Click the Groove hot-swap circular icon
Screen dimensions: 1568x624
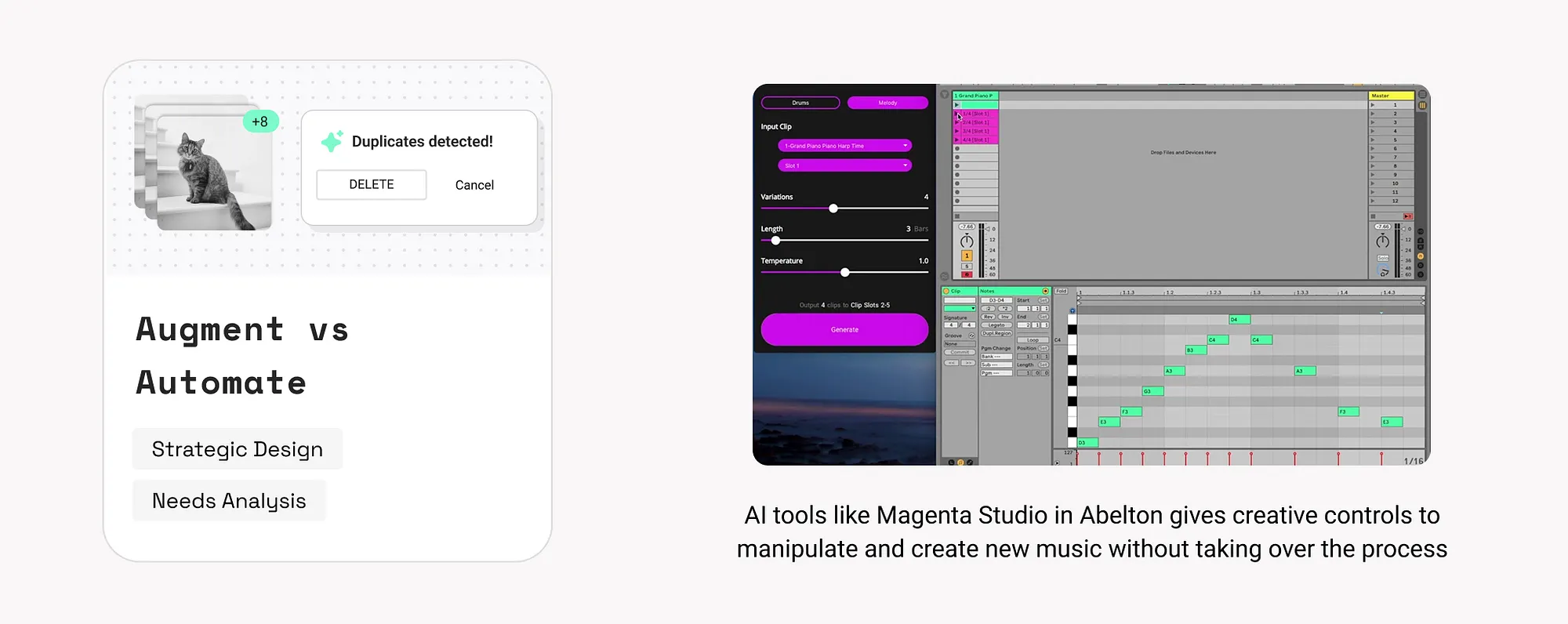click(x=971, y=336)
